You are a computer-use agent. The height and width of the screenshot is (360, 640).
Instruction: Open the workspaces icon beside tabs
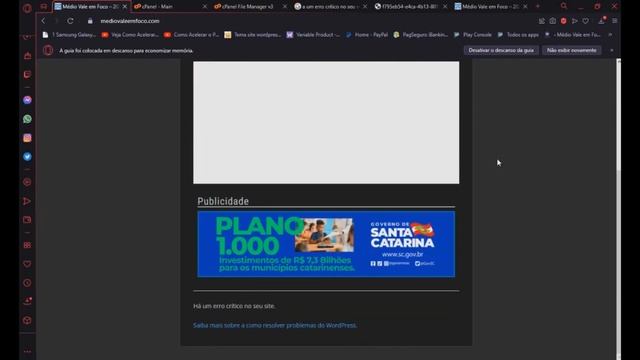point(44,7)
